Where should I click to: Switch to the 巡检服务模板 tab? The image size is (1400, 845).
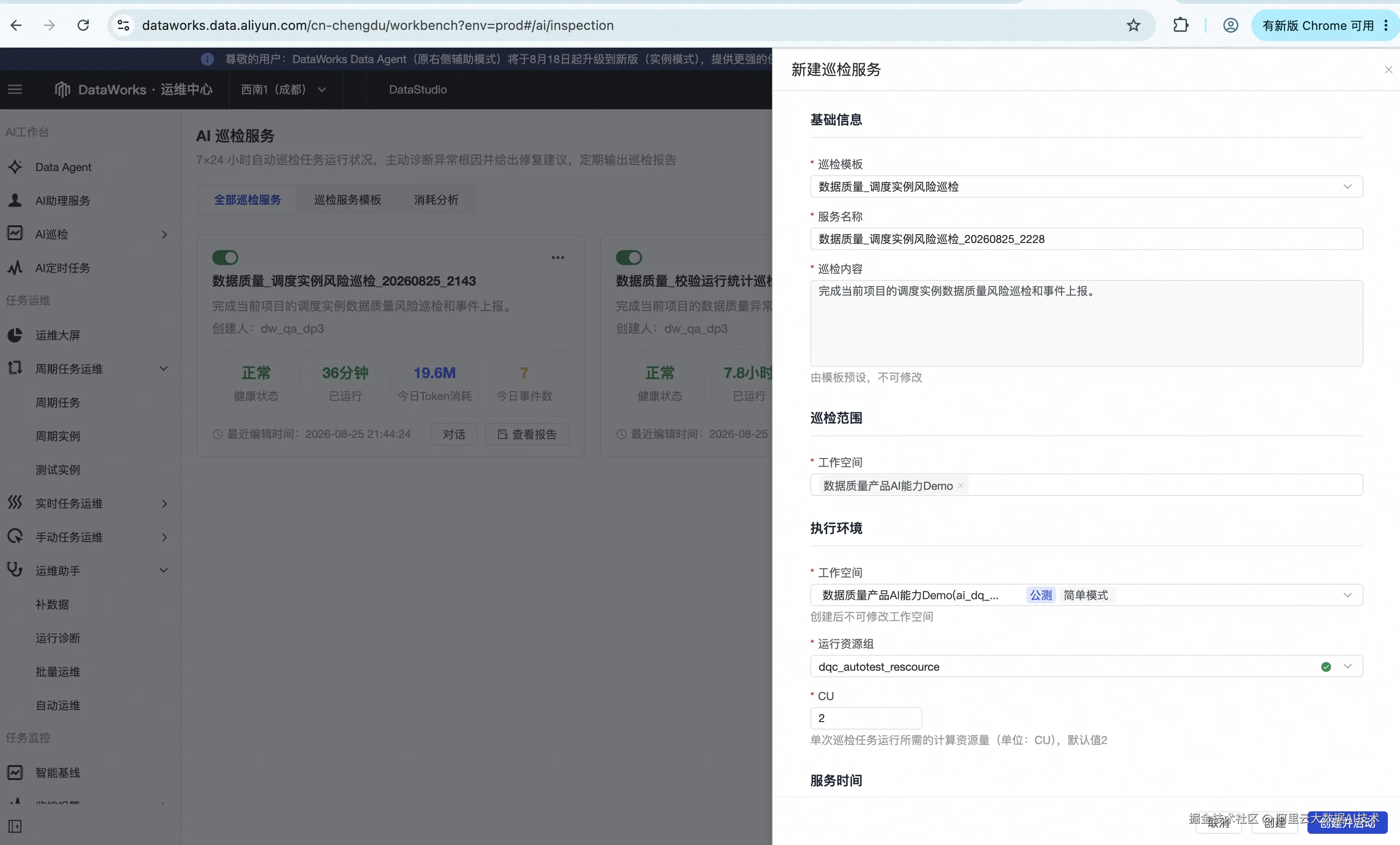[347, 200]
